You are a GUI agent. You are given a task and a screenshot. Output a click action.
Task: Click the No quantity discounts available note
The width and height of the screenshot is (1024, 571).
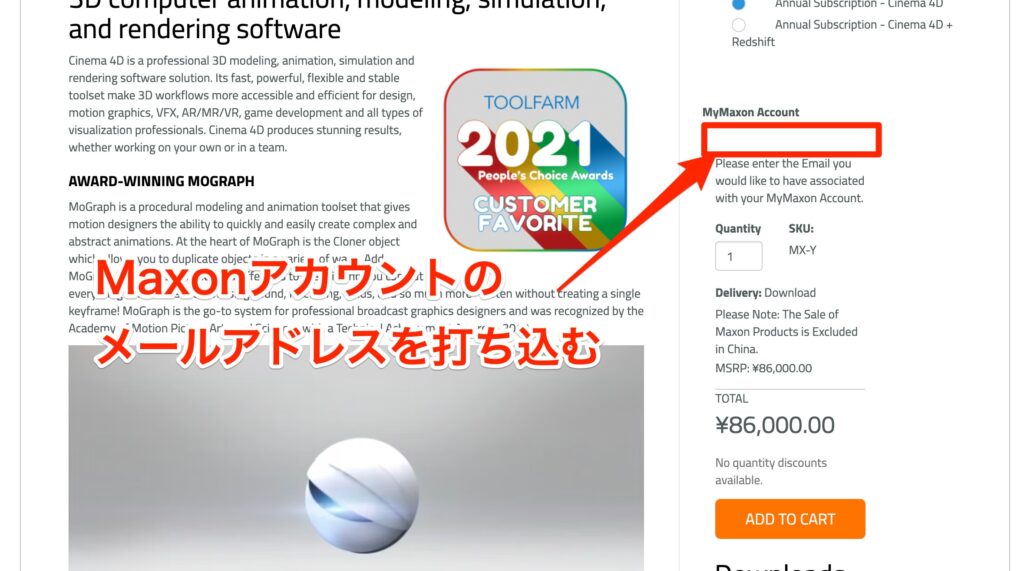point(771,471)
